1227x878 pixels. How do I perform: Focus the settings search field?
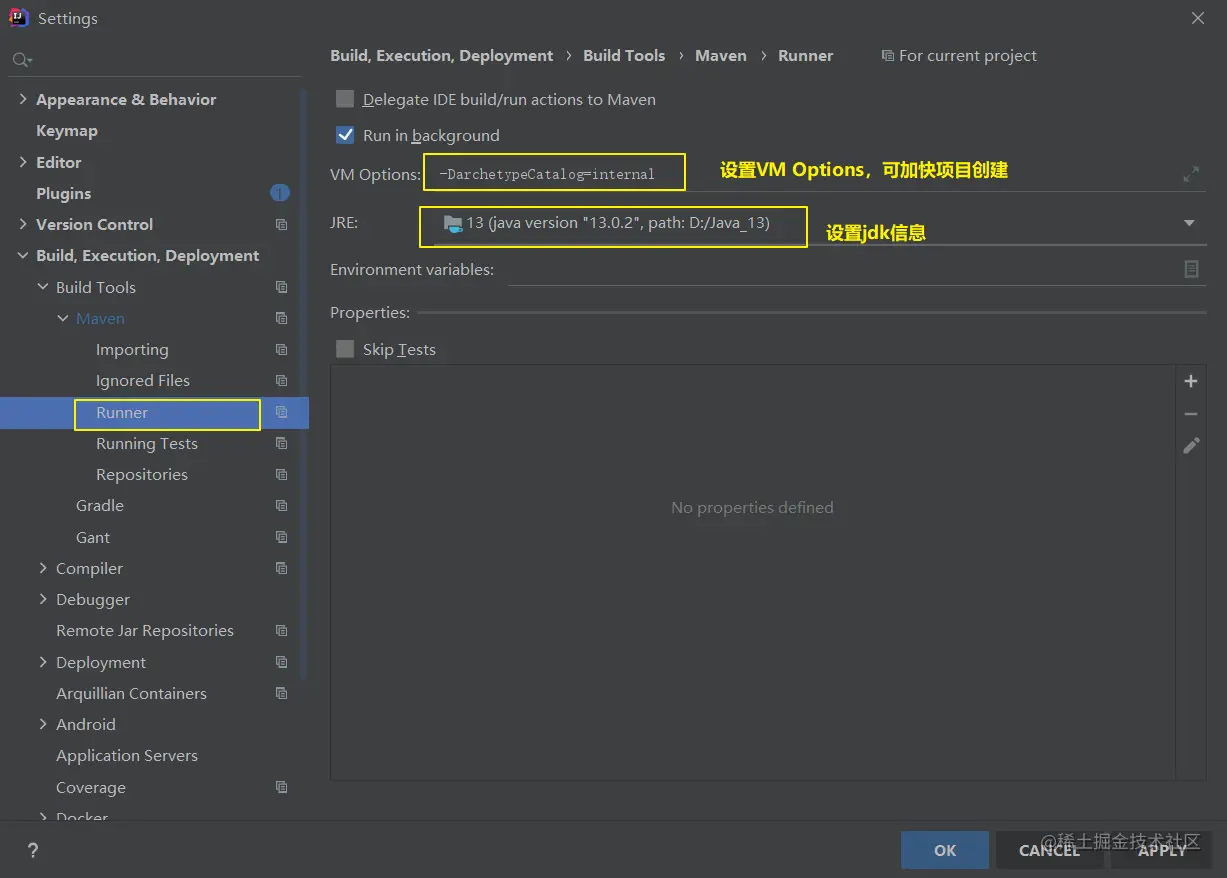coord(155,61)
